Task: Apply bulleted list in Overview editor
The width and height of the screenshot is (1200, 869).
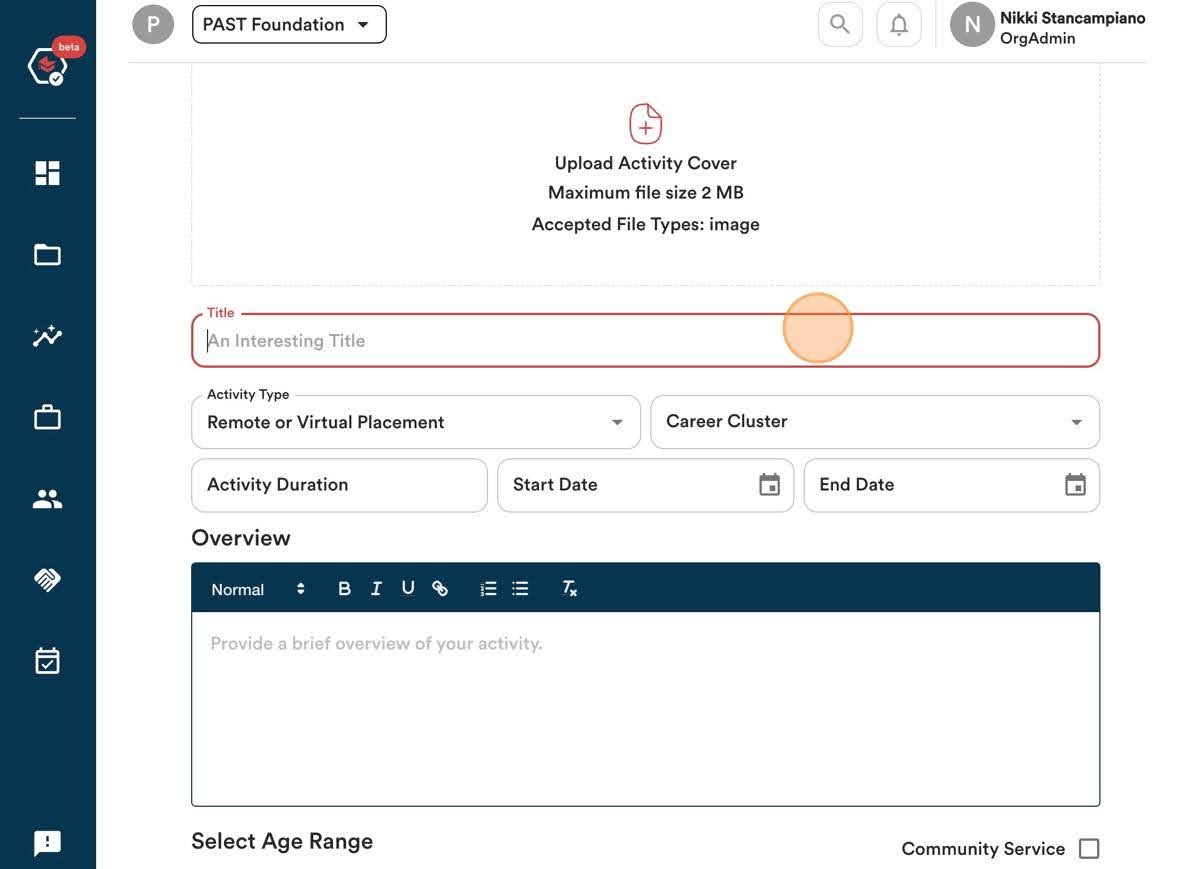Action: click(x=520, y=589)
